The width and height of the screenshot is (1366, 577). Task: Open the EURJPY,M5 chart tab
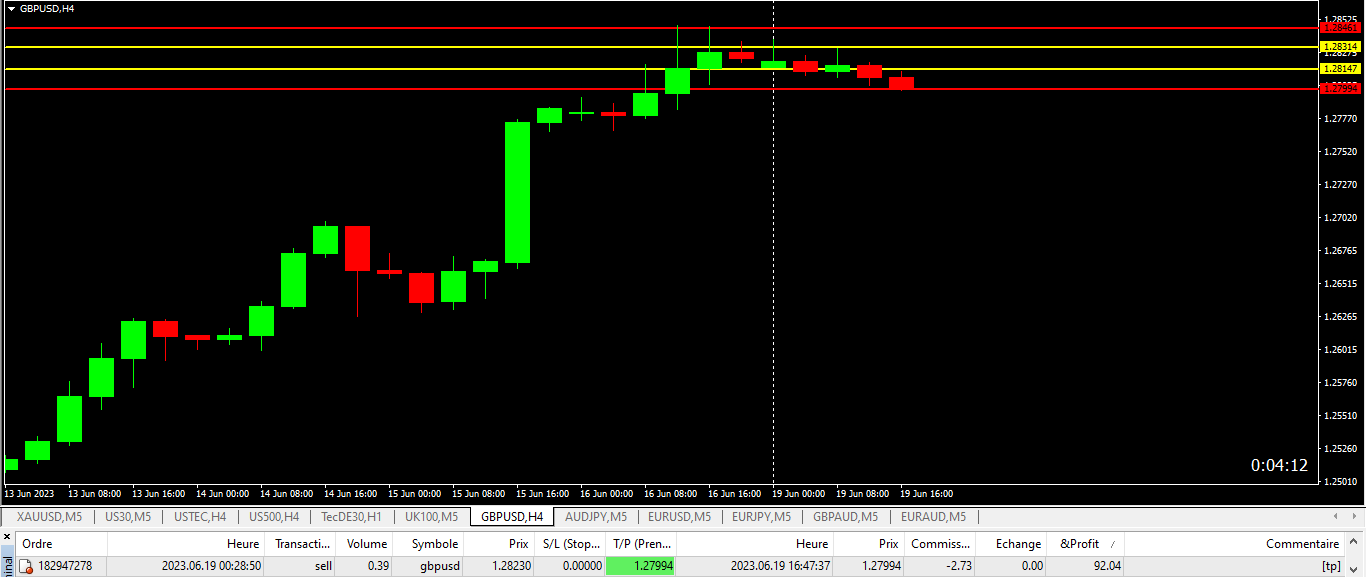[761, 517]
